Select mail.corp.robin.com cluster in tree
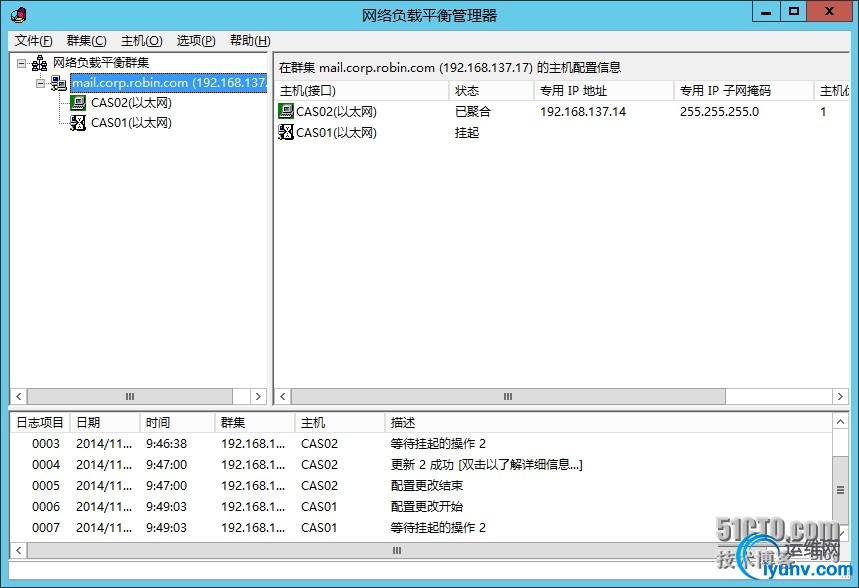 click(169, 83)
